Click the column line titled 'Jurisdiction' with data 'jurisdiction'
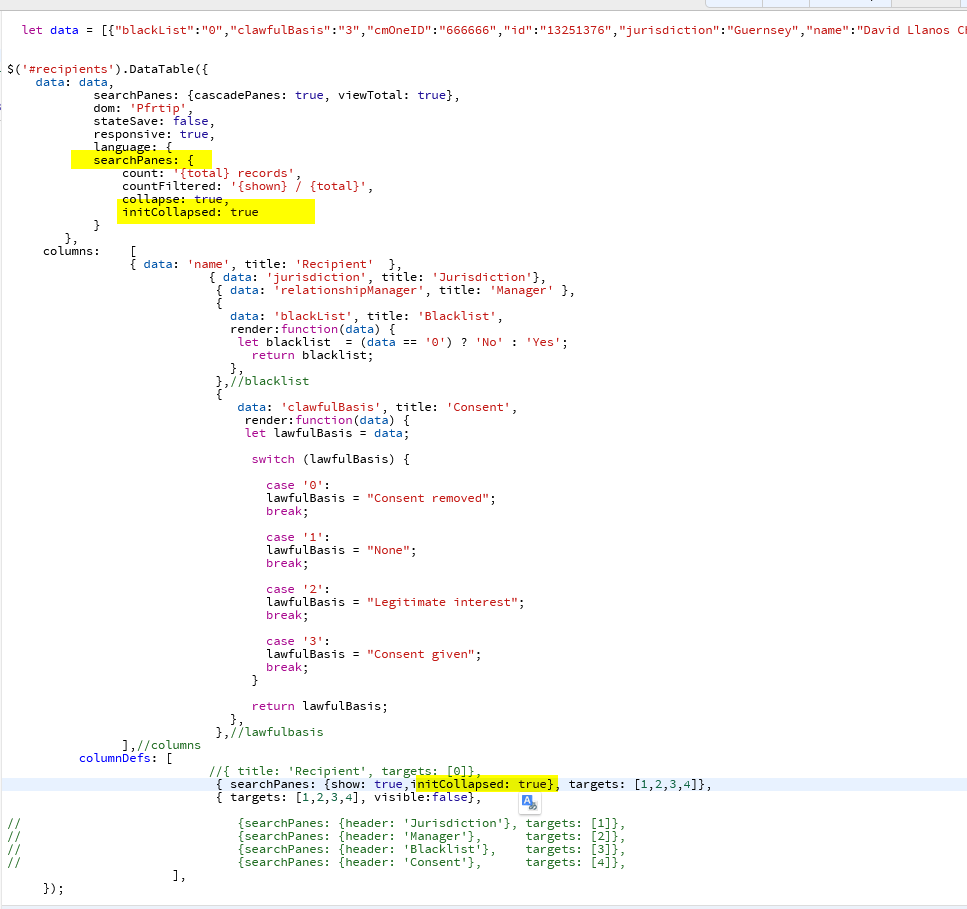 pyautogui.click(x=377, y=277)
